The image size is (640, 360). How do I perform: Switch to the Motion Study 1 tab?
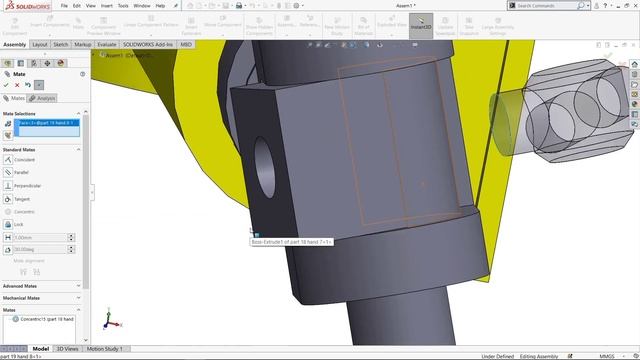pos(104,349)
